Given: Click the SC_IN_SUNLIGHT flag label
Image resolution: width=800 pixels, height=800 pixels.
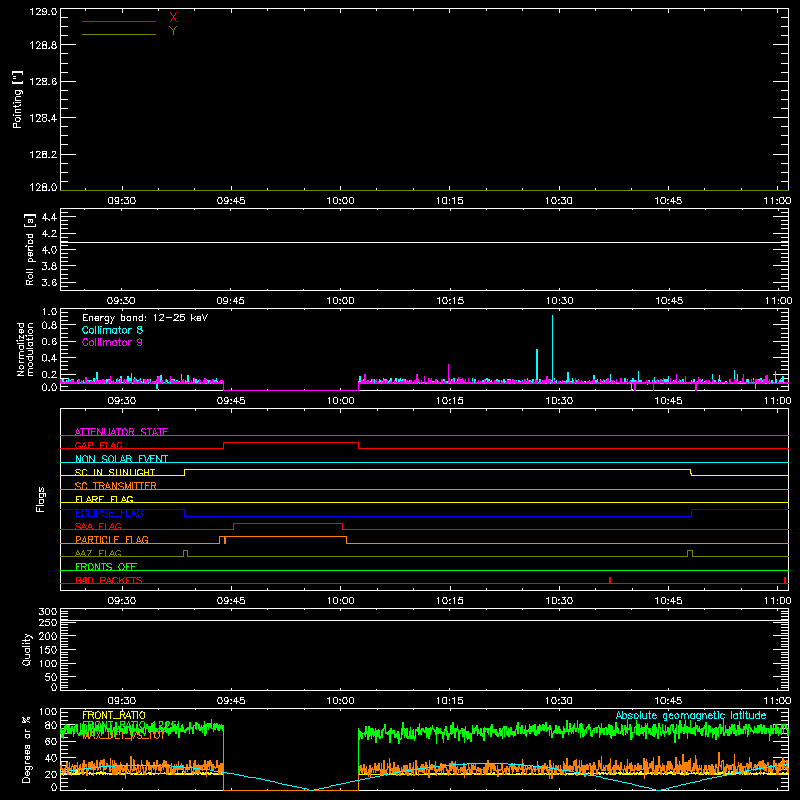Looking at the screenshot, I should pyautogui.click(x=115, y=472).
